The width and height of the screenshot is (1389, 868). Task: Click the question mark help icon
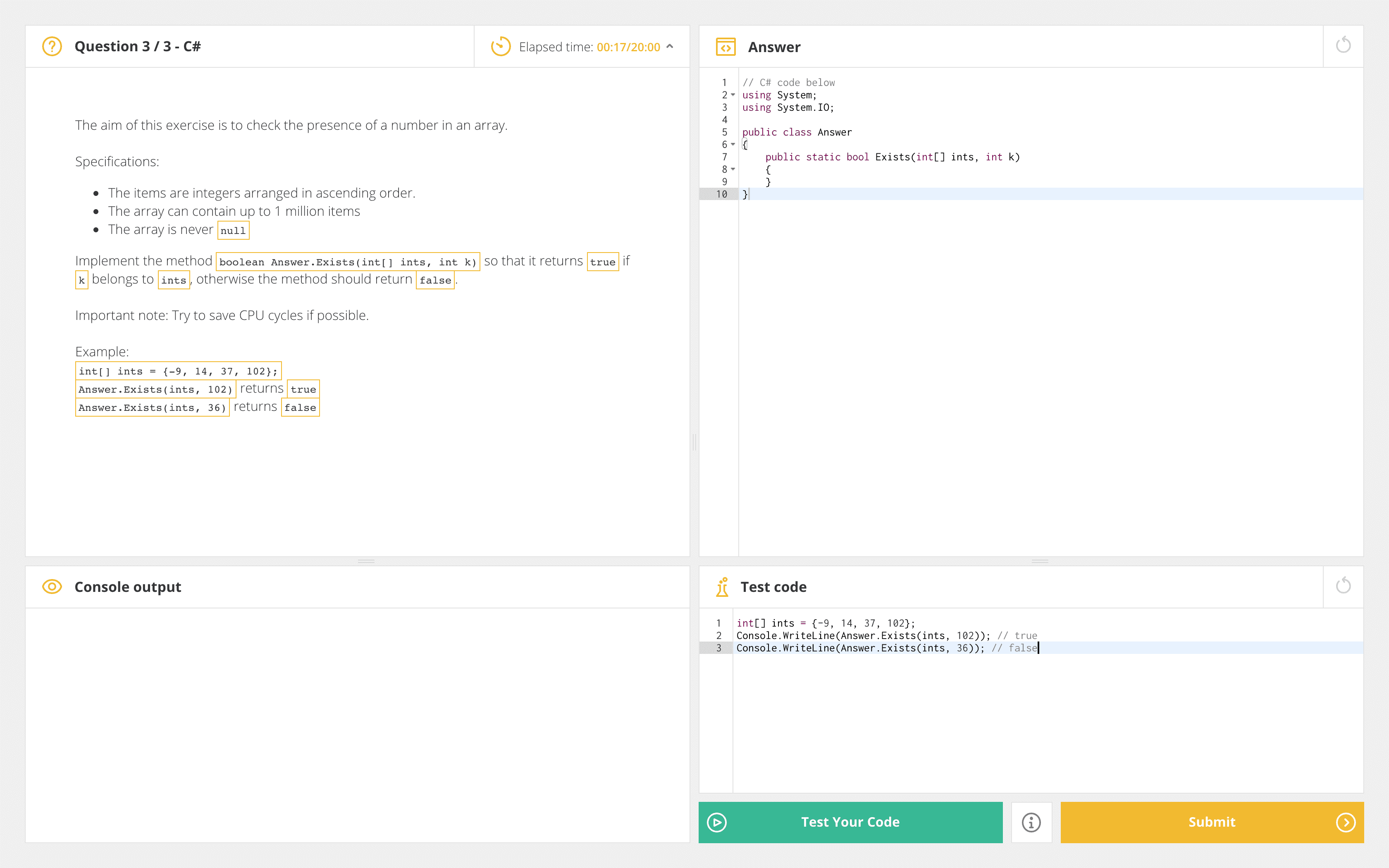pyautogui.click(x=52, y=46)
